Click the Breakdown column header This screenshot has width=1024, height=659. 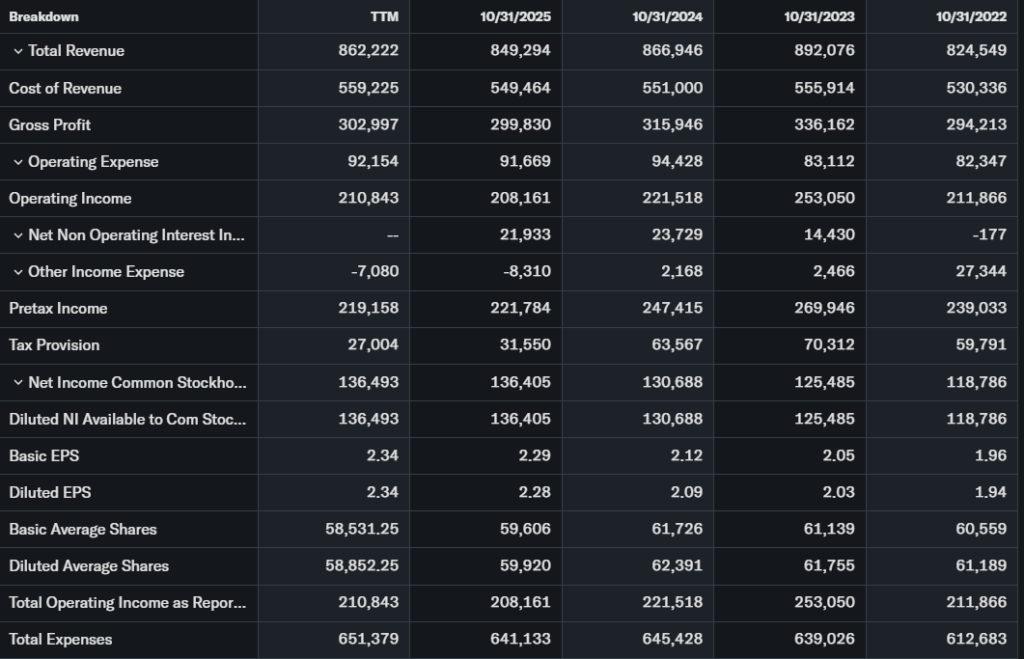coord(44,17)
